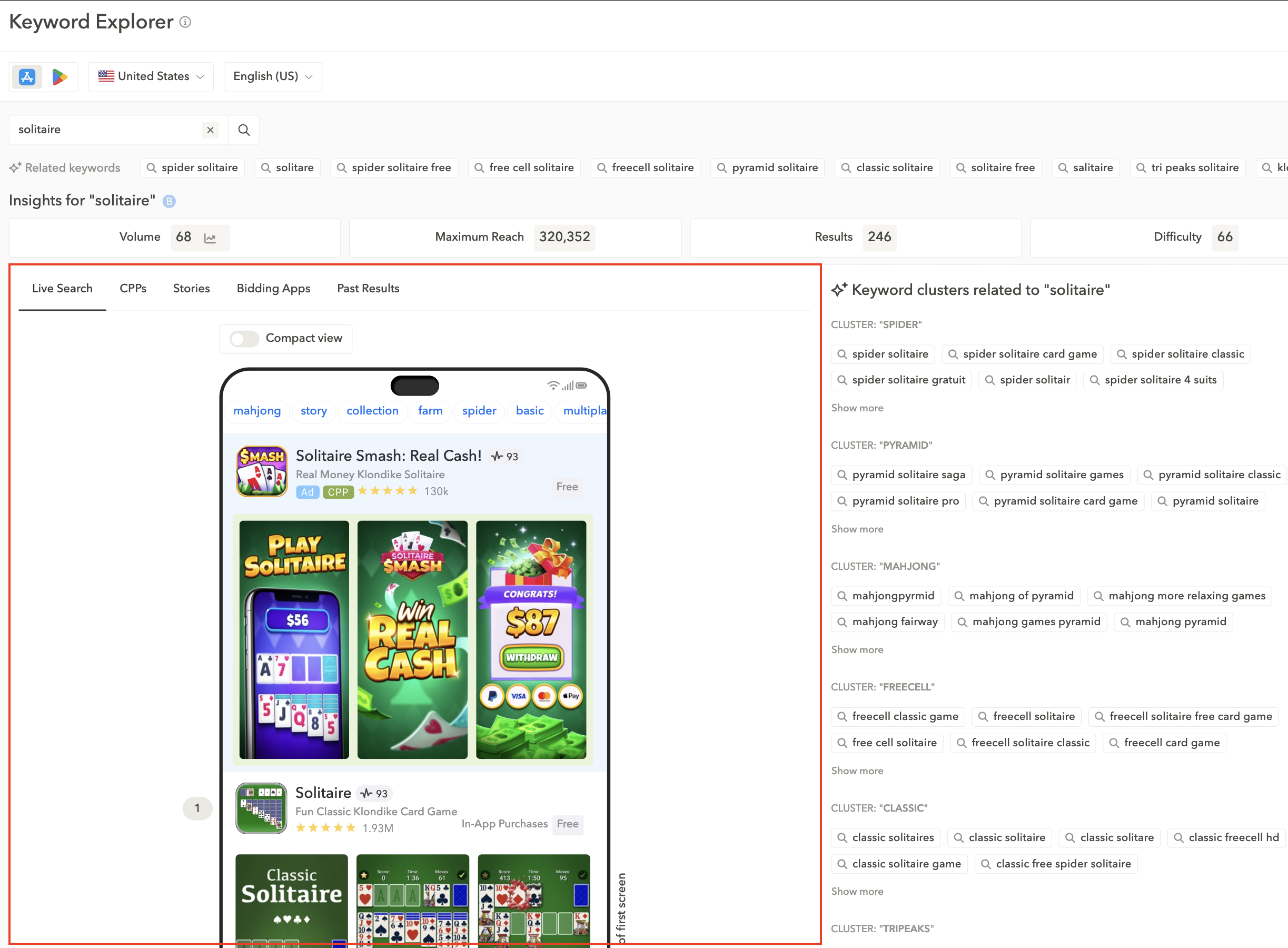This screenshot has width=1288, height=948.
Task: Select related keyword classic solitaire
Action: click(887, 168)
